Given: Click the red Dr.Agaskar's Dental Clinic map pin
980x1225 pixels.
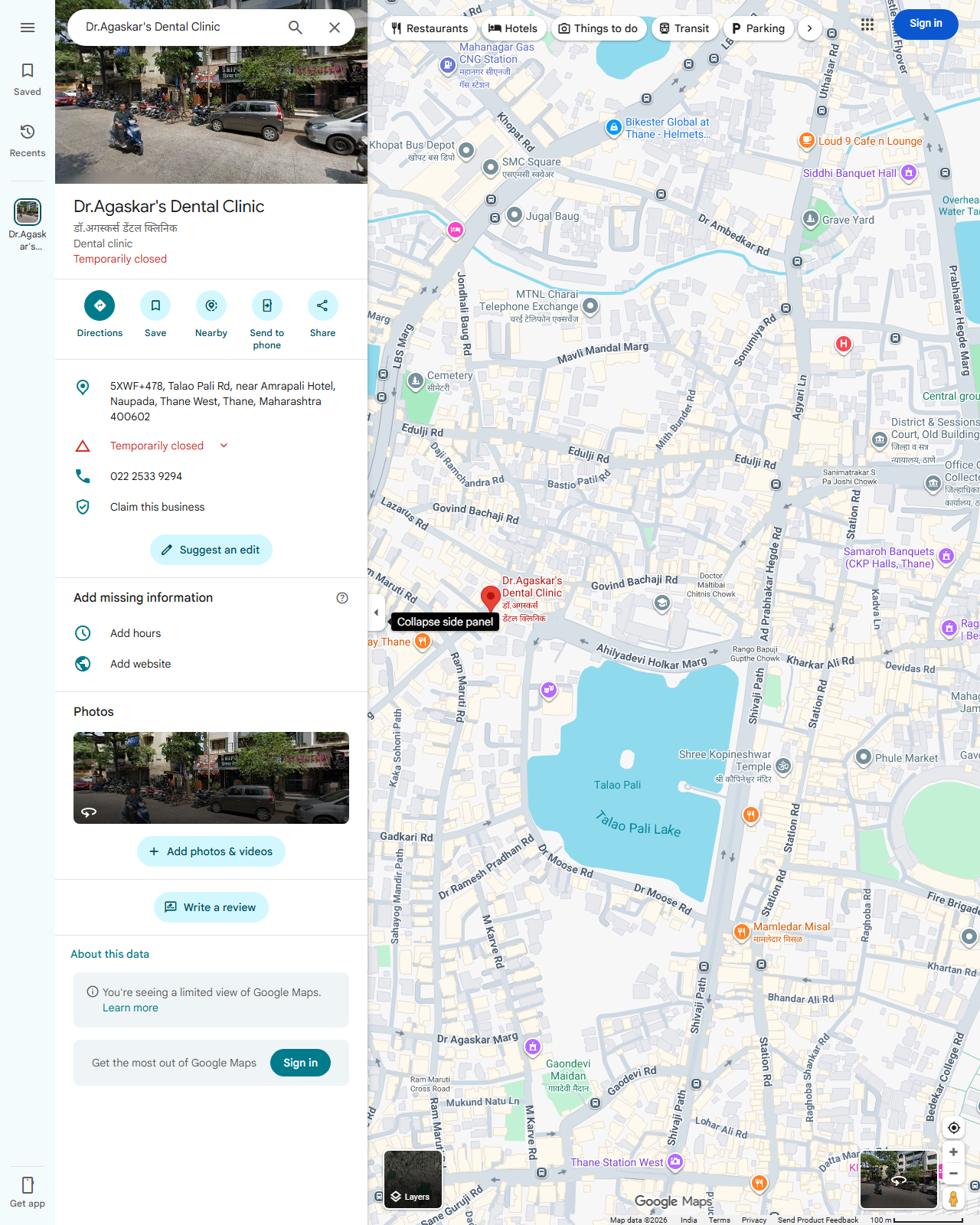Looking at the screenshot, I should click(x=490, y=599).
